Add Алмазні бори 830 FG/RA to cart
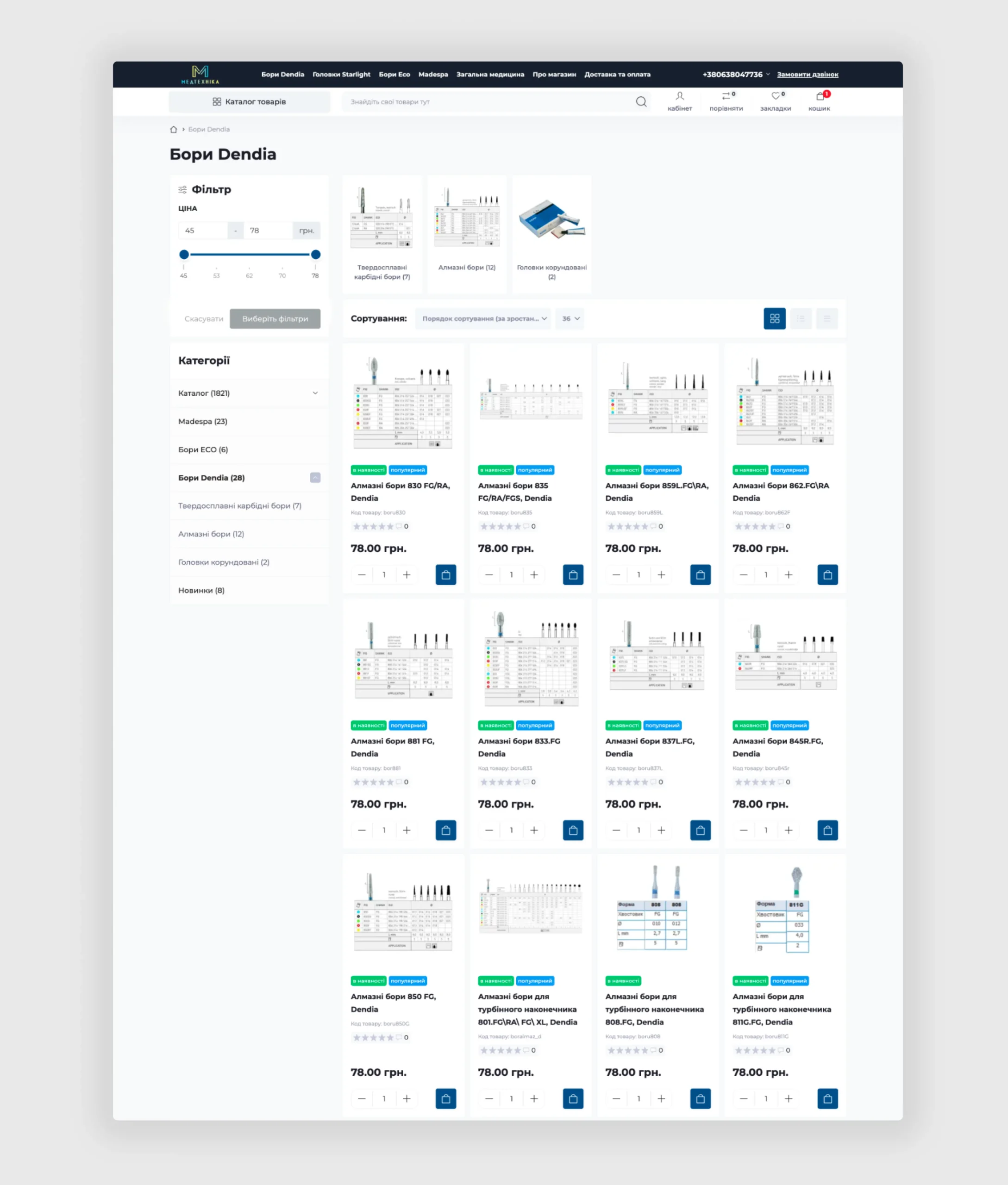Image resolution: width=1008 pixels, height=1185 pixels. point(446,575)
